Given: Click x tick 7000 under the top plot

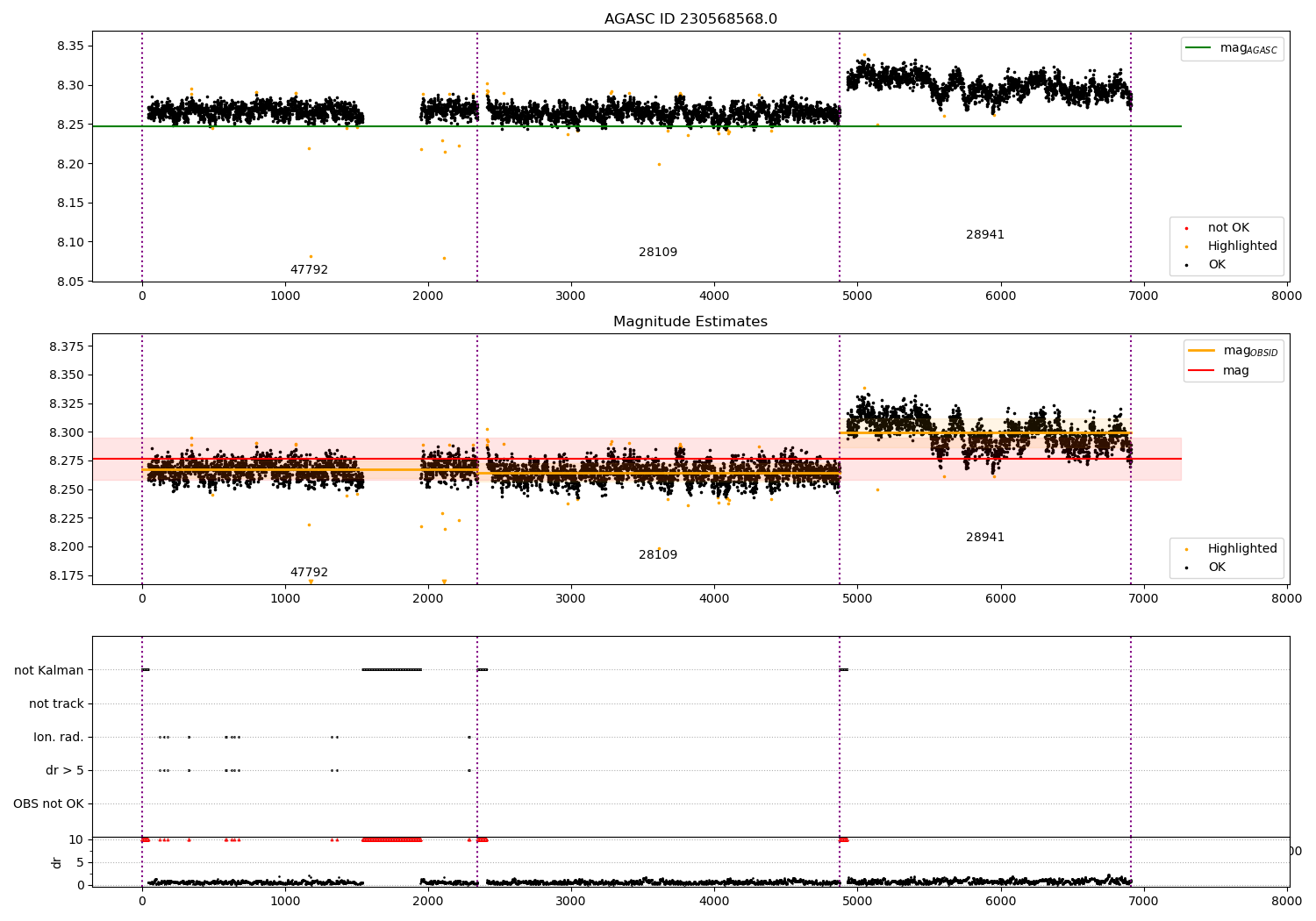Looking at the screenshot, I should click(x=1144, y=296).
